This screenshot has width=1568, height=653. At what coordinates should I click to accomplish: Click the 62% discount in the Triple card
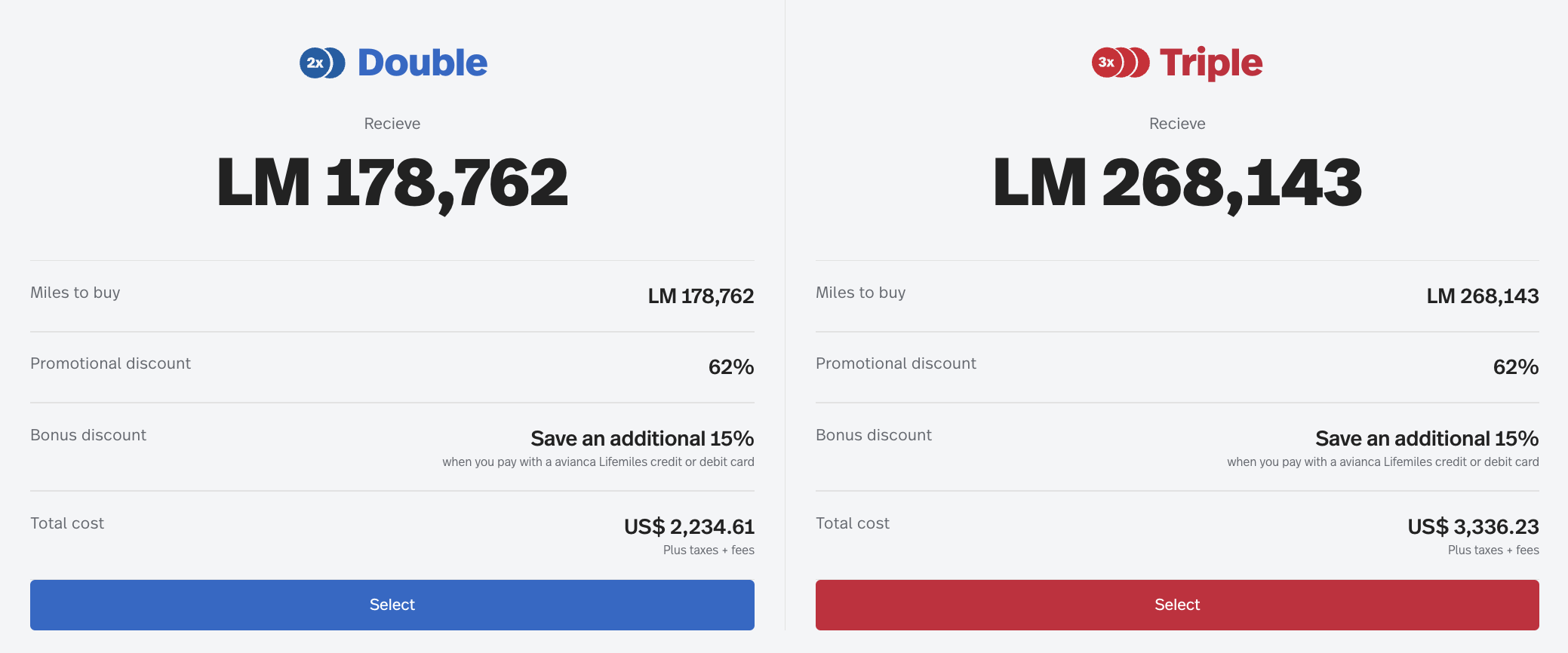1515,367
